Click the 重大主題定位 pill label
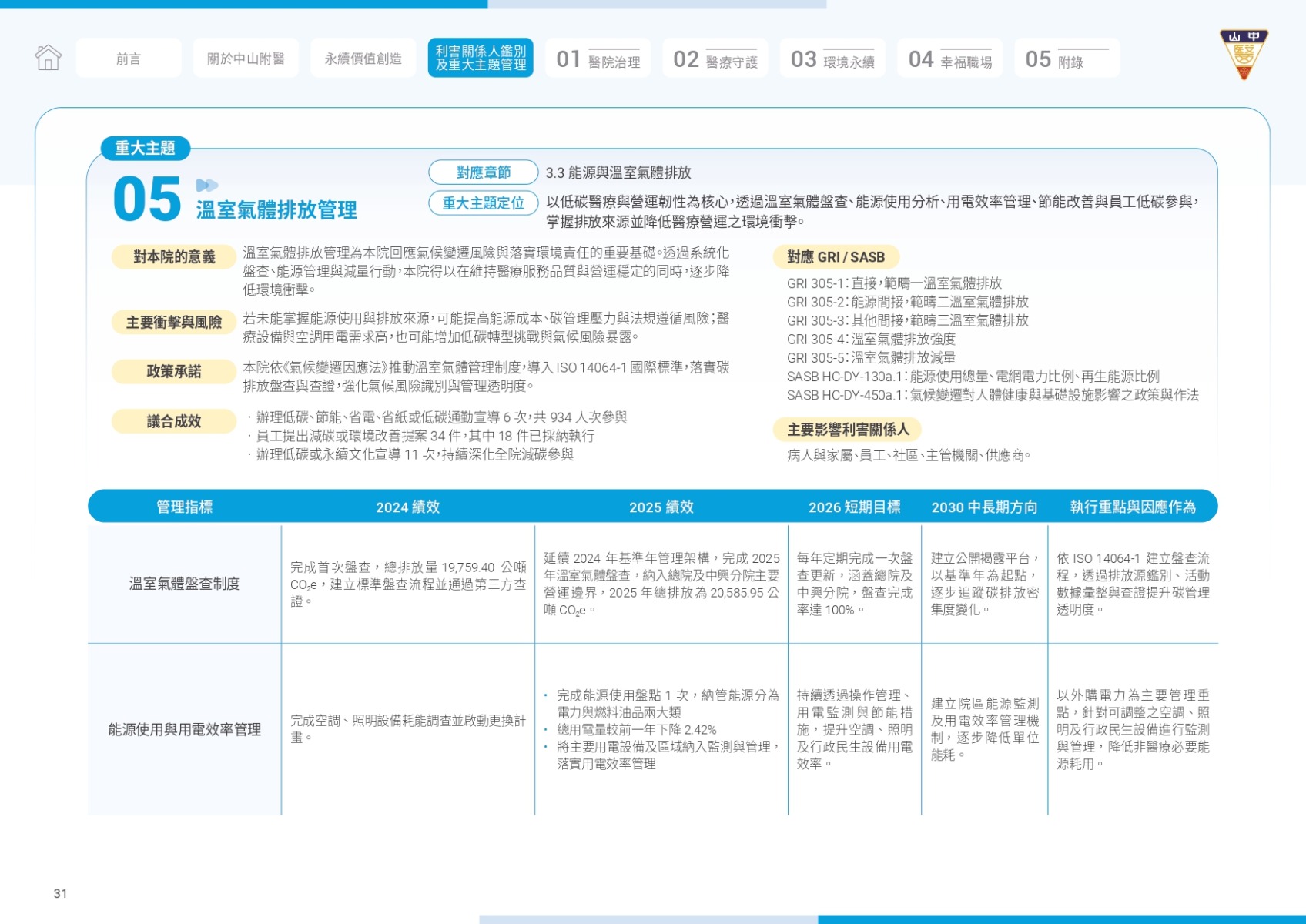Image resolution: width=1306 pixels, height=924 pixels. click(x=484, y=203)
